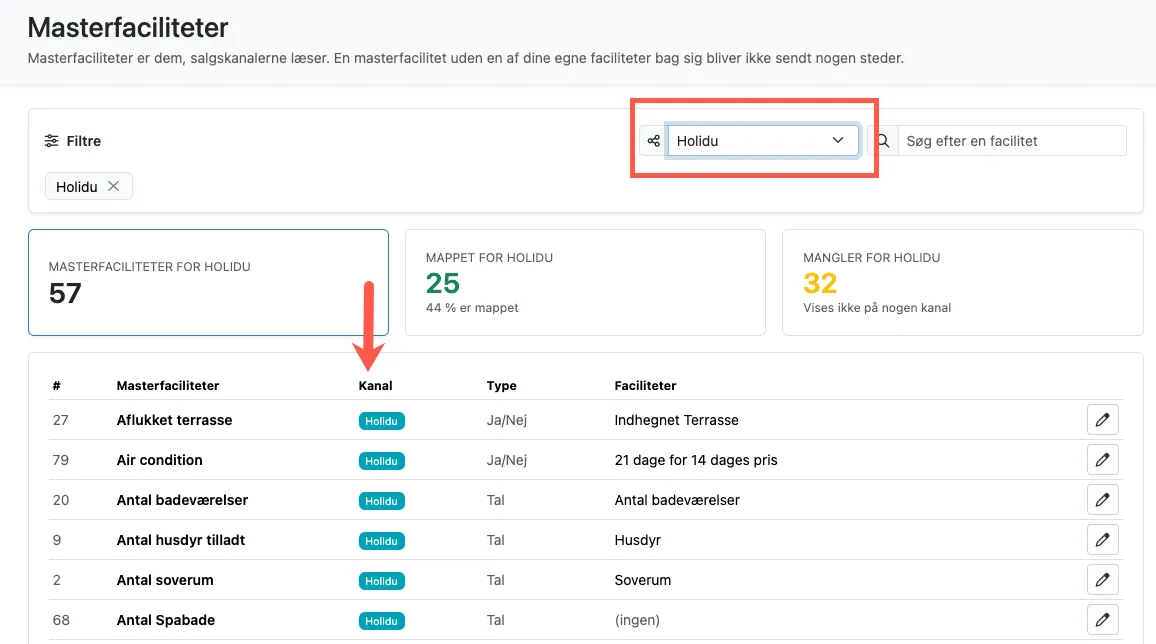
Task: Open the Holidu channel dropdown
Action: click(x=763, y=141)
